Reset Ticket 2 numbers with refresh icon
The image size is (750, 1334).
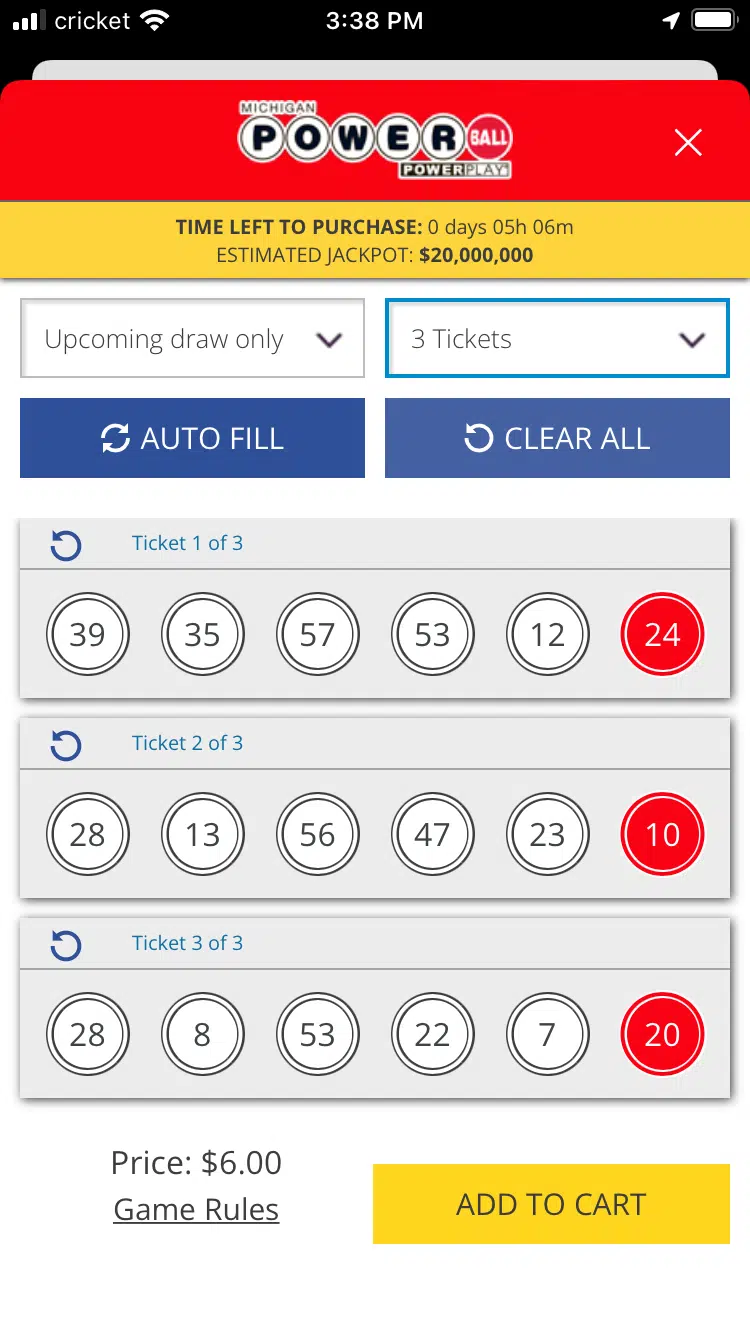click(66, 745)
